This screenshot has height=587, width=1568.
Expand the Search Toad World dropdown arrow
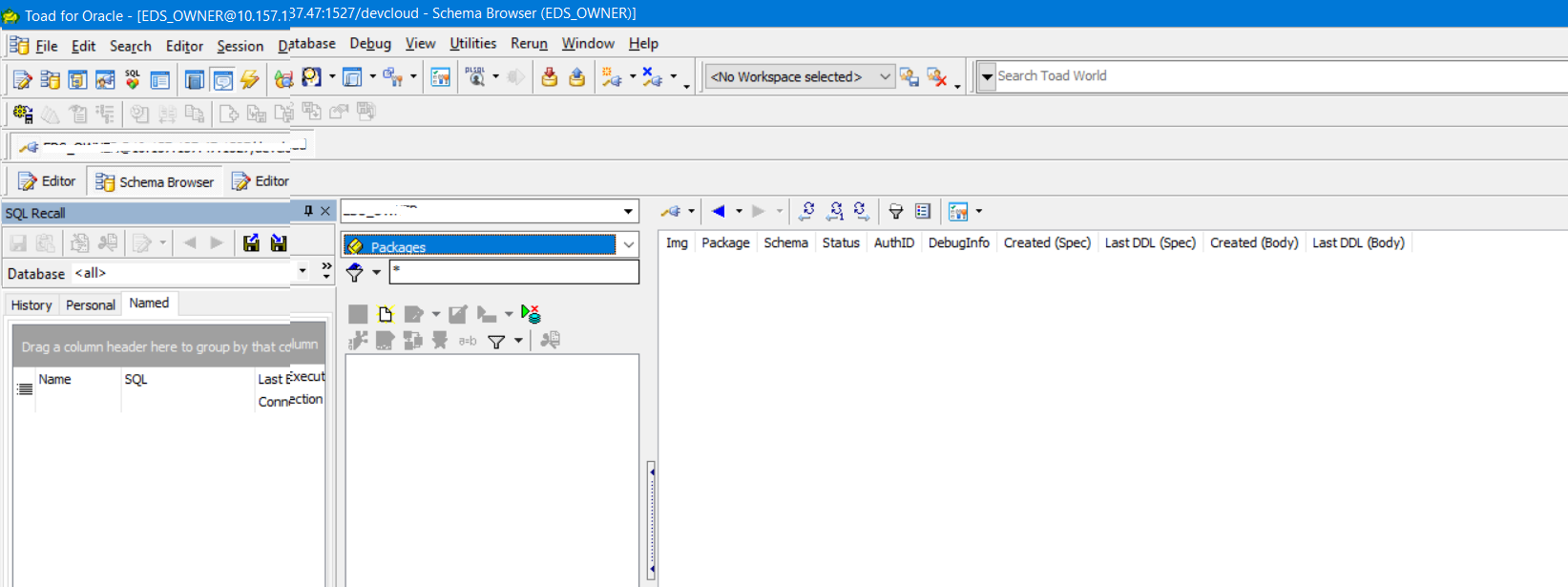coord(987,76)
